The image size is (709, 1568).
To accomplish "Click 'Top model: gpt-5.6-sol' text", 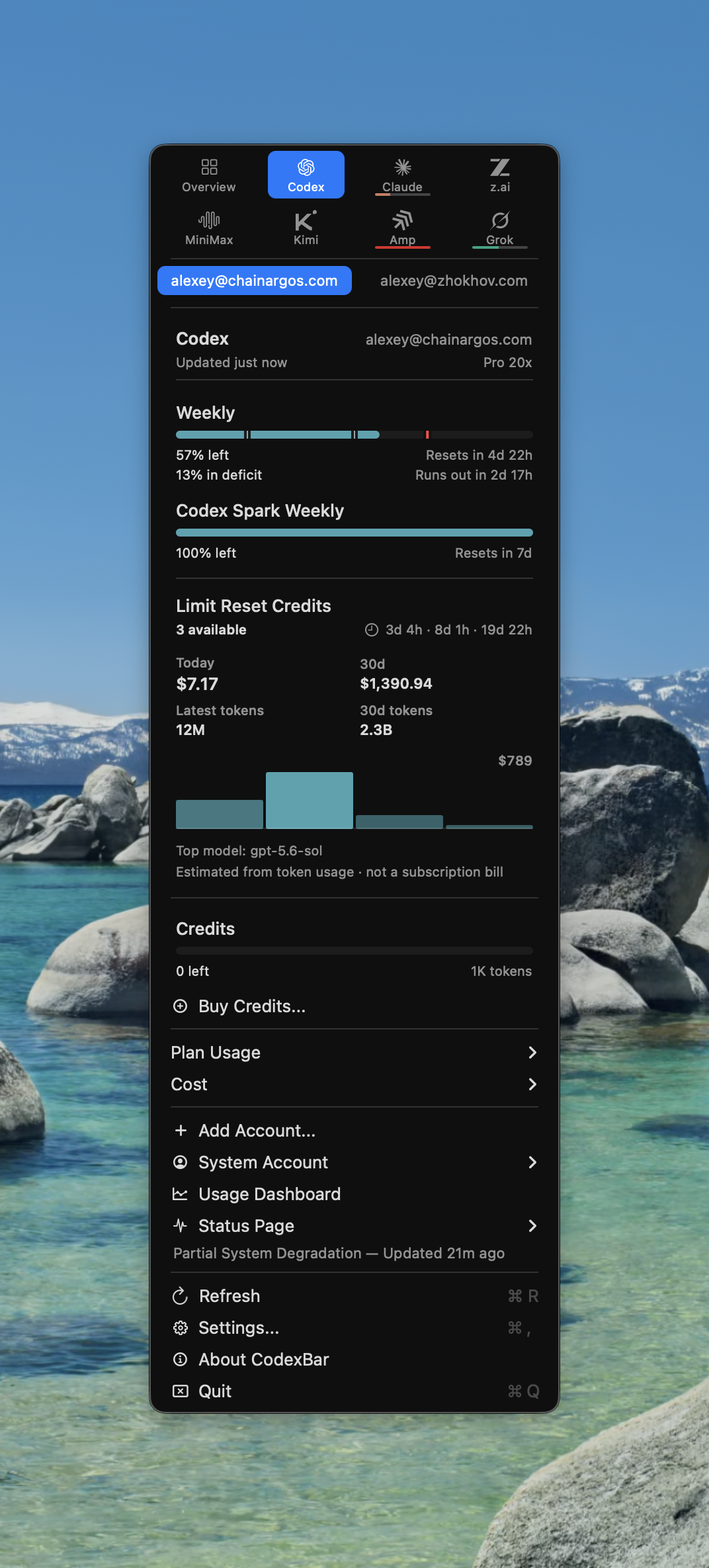I will (x=249, y=851).
